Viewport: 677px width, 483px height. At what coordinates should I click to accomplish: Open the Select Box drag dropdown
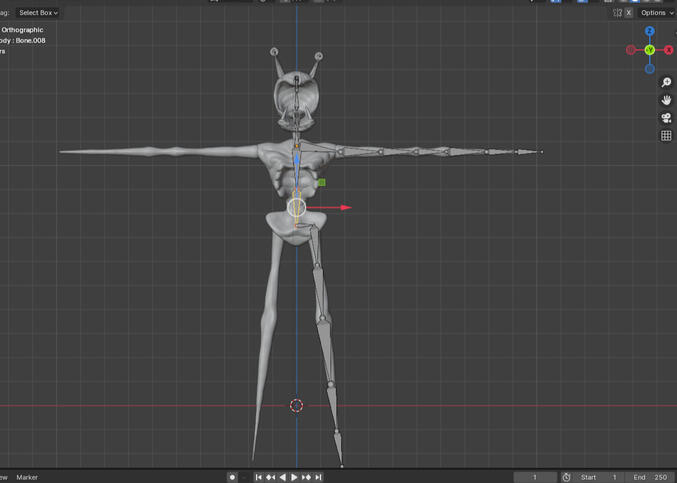pyautogui.click(x=38, y=13)
